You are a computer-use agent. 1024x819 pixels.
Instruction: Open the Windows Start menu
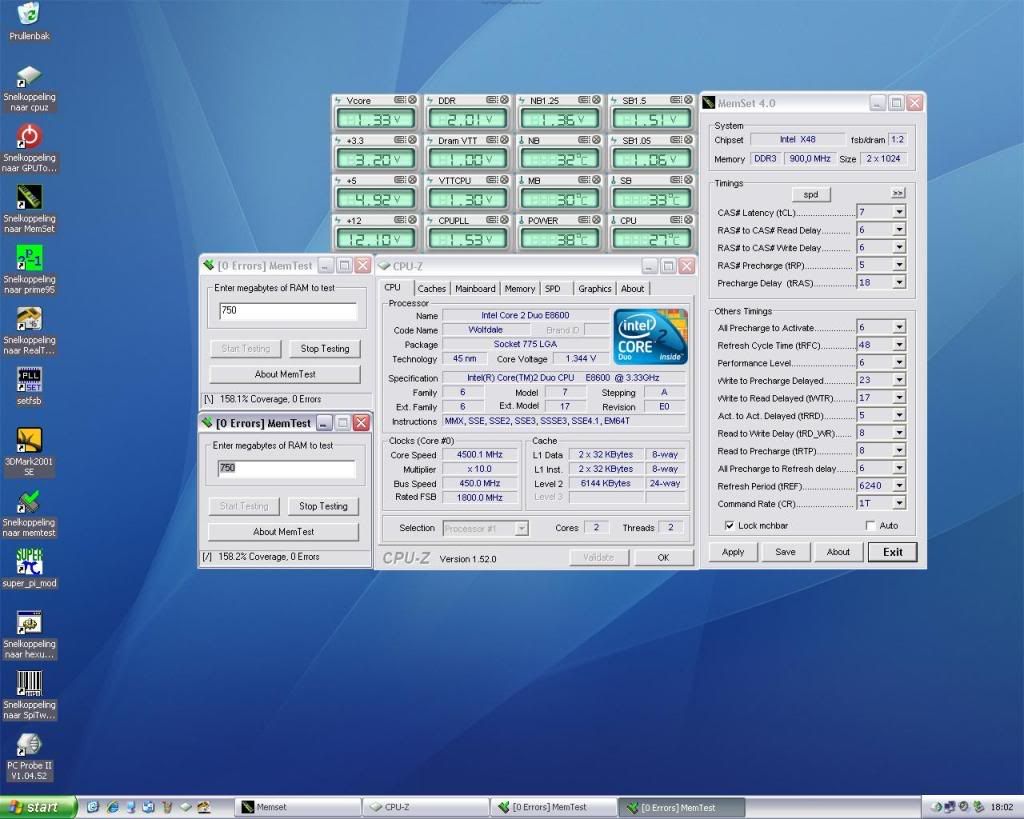coord(35,807)
